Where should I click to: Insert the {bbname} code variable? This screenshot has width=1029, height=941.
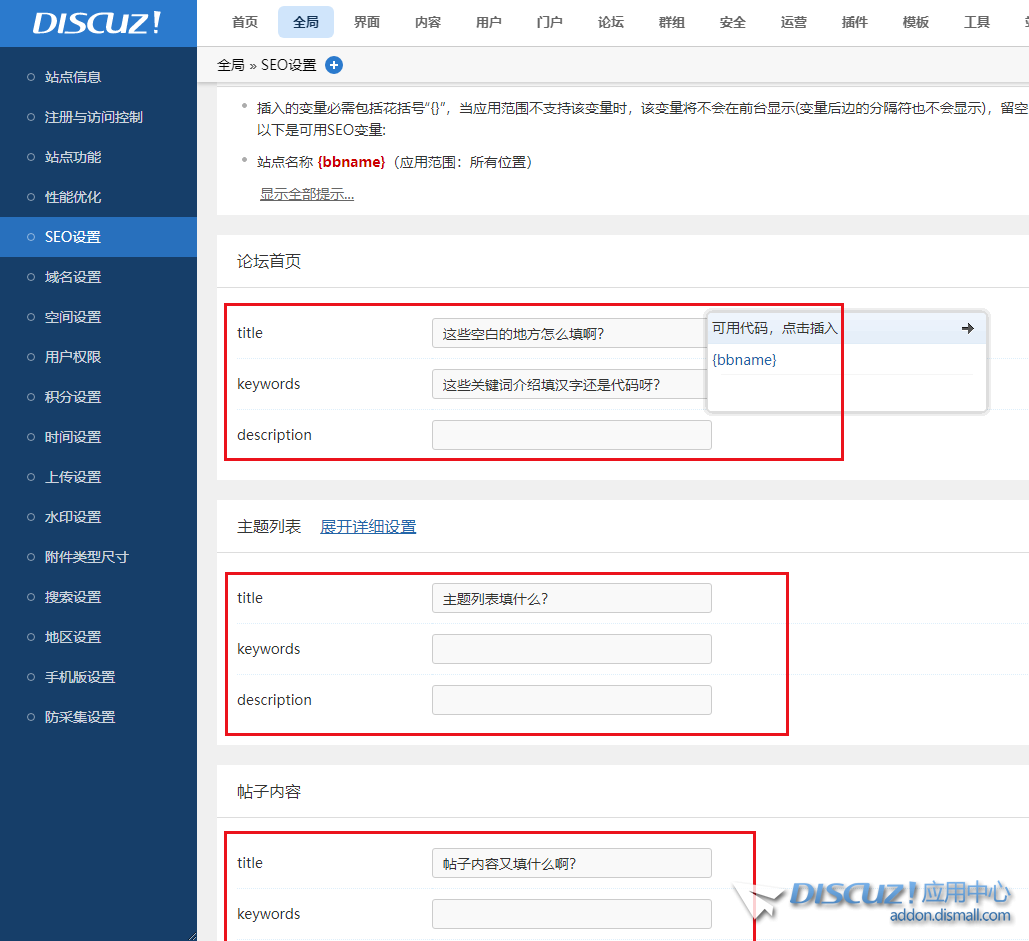coord(744,360)
